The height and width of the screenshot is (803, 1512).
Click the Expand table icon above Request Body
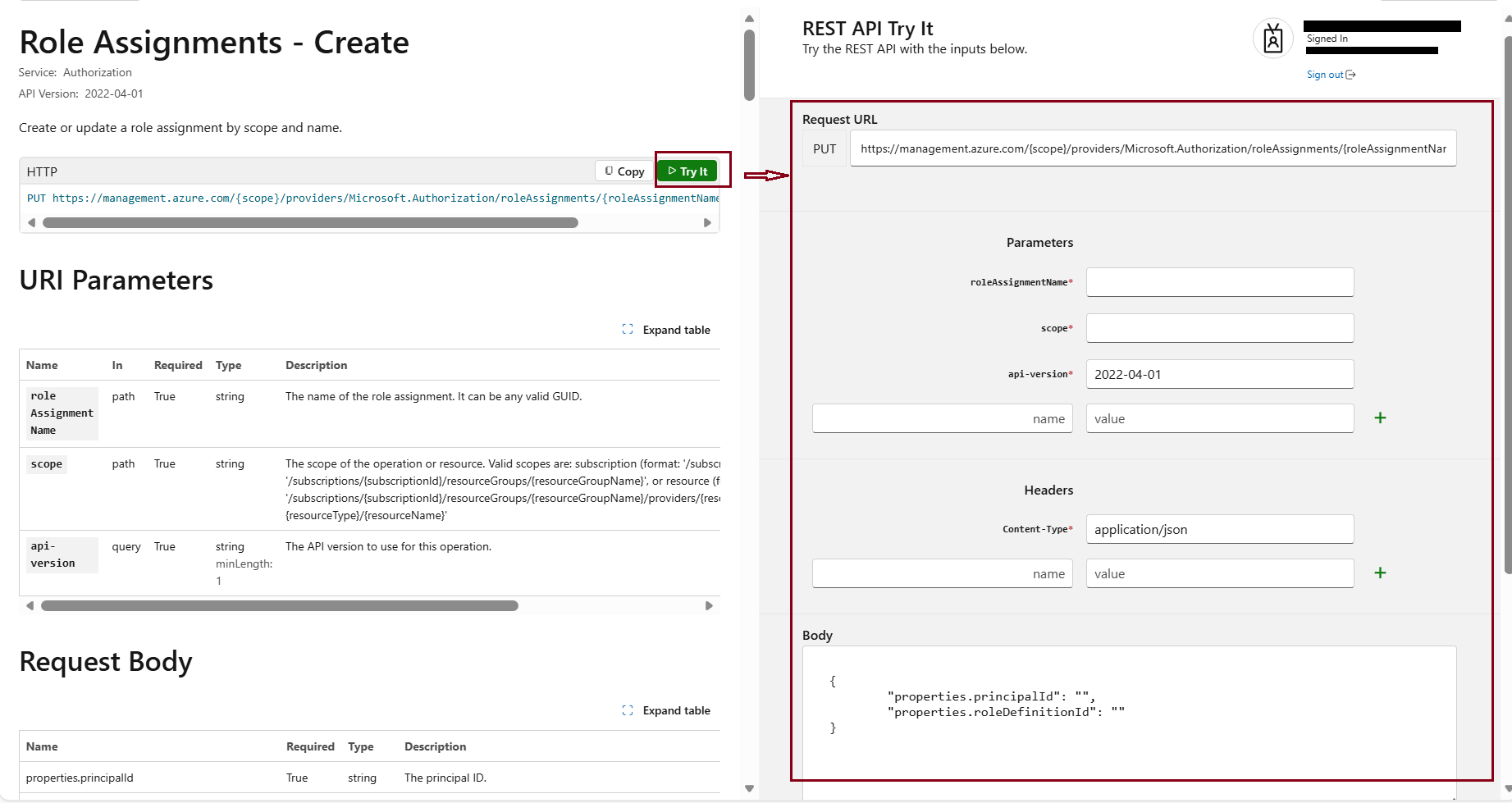tap(628, 710)
